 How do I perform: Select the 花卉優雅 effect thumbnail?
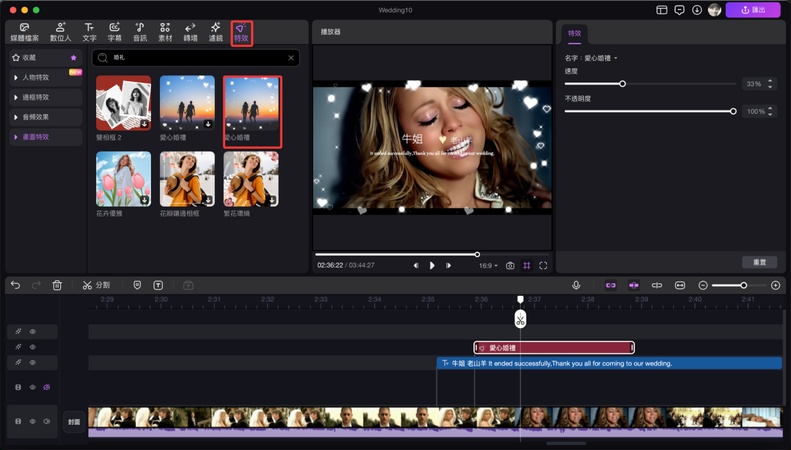[x=123, y=180]
